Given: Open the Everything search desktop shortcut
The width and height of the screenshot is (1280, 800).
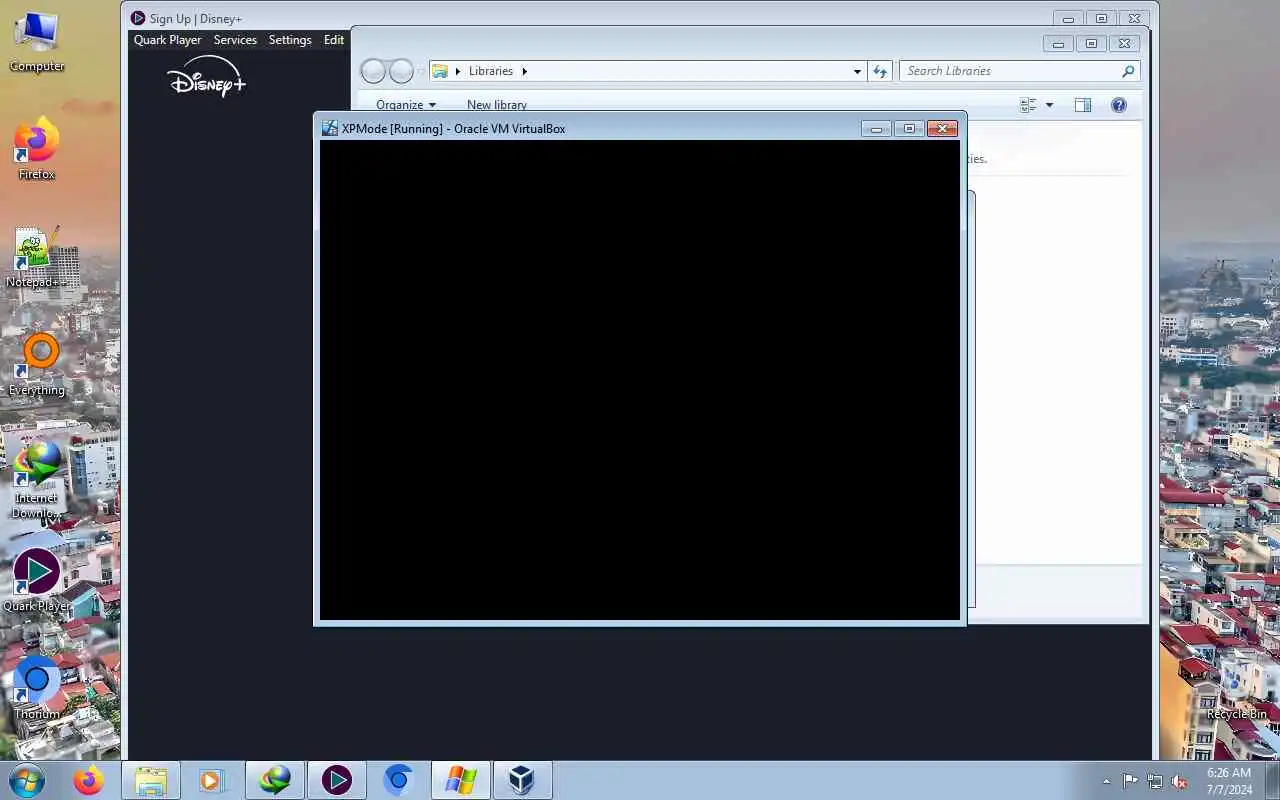Looking at the screenshot, I should [37, 366].
